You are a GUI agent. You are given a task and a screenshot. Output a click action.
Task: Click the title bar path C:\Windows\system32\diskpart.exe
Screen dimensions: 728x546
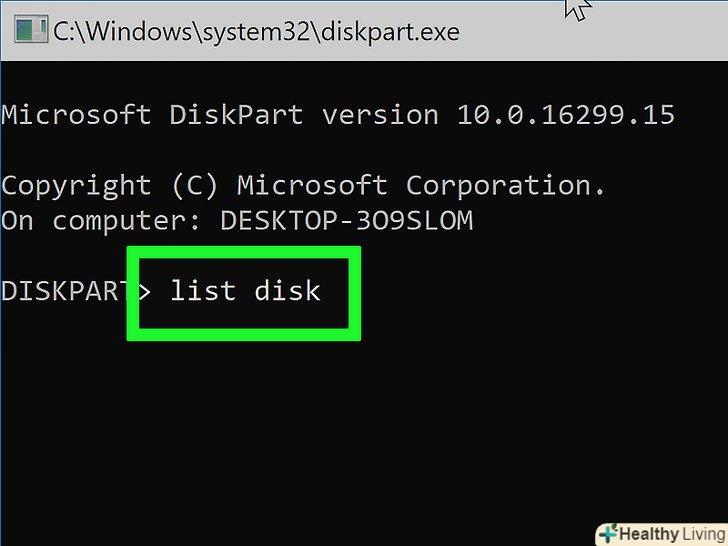click(257, 31)
